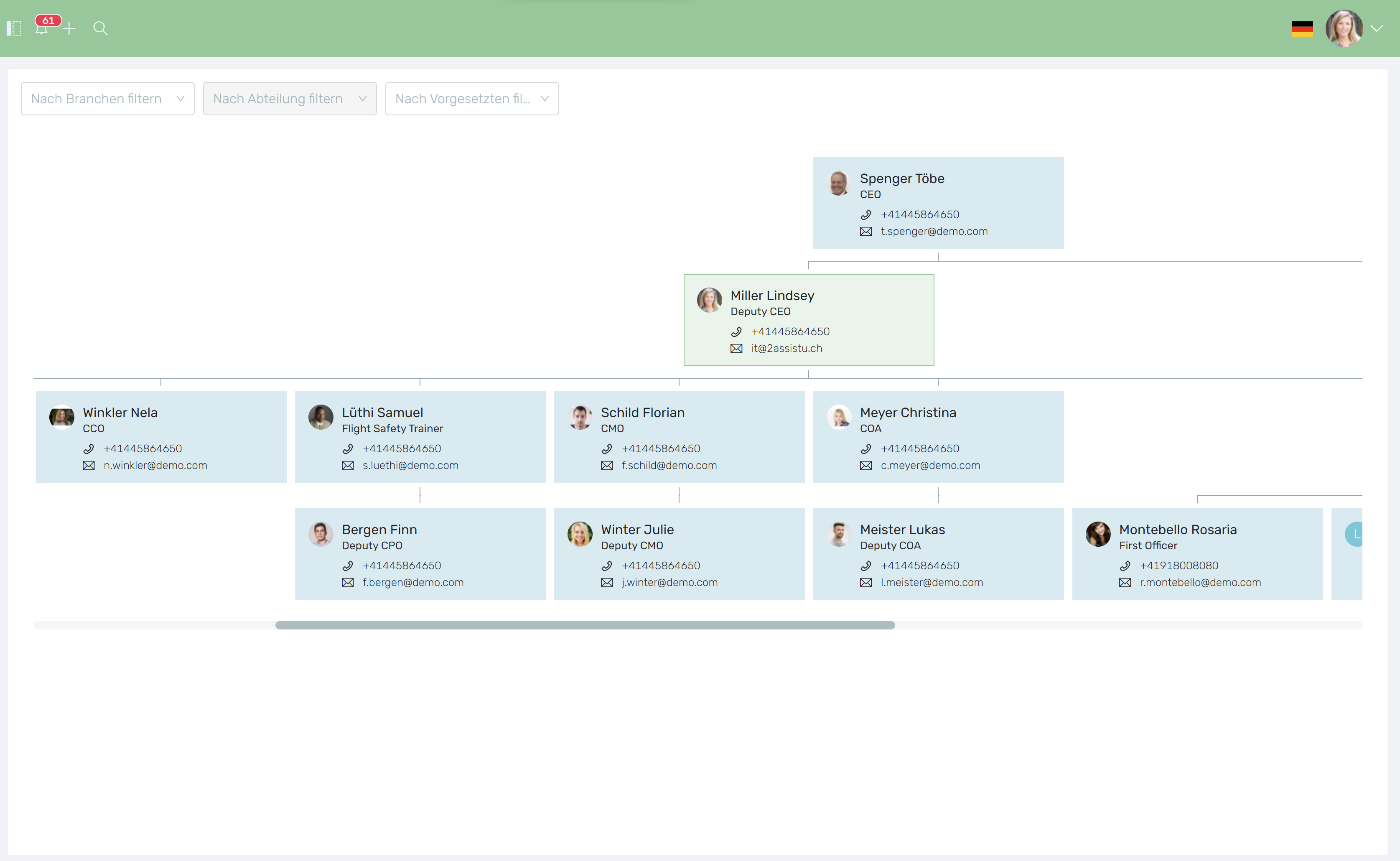Open email t.spenger@demo.com
Image resolution: width=1400 pixels, height=861 pixels.
[x=934, y=232]
